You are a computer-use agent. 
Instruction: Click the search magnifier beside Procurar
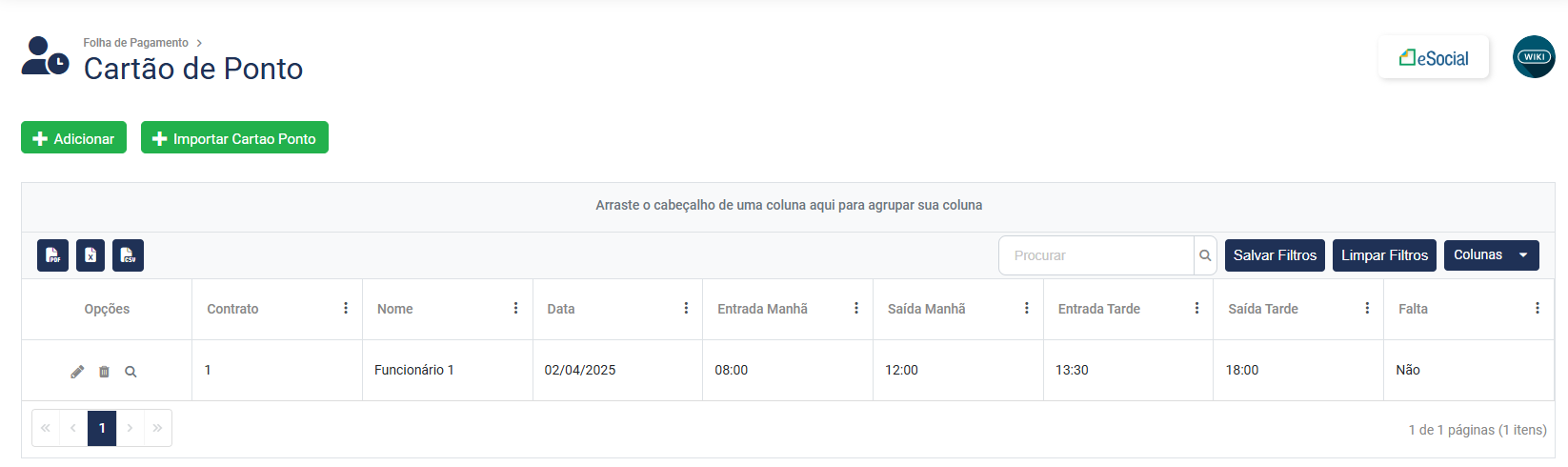1205,255
